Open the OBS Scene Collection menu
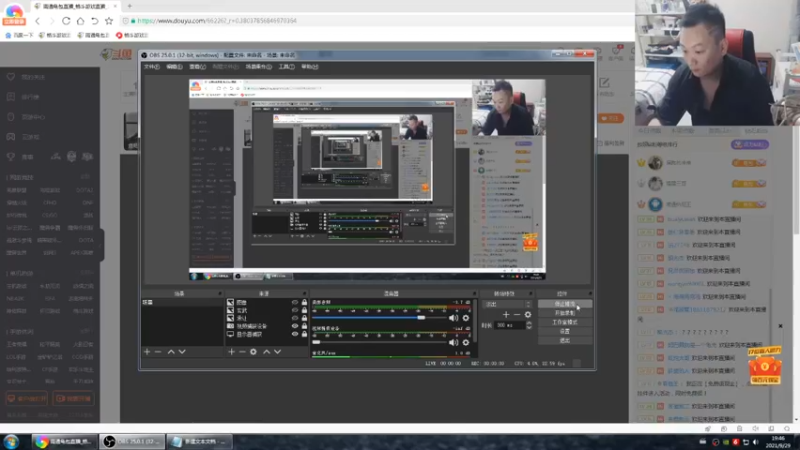This screenshot has height=450, width=800. [x=259, y=67]
